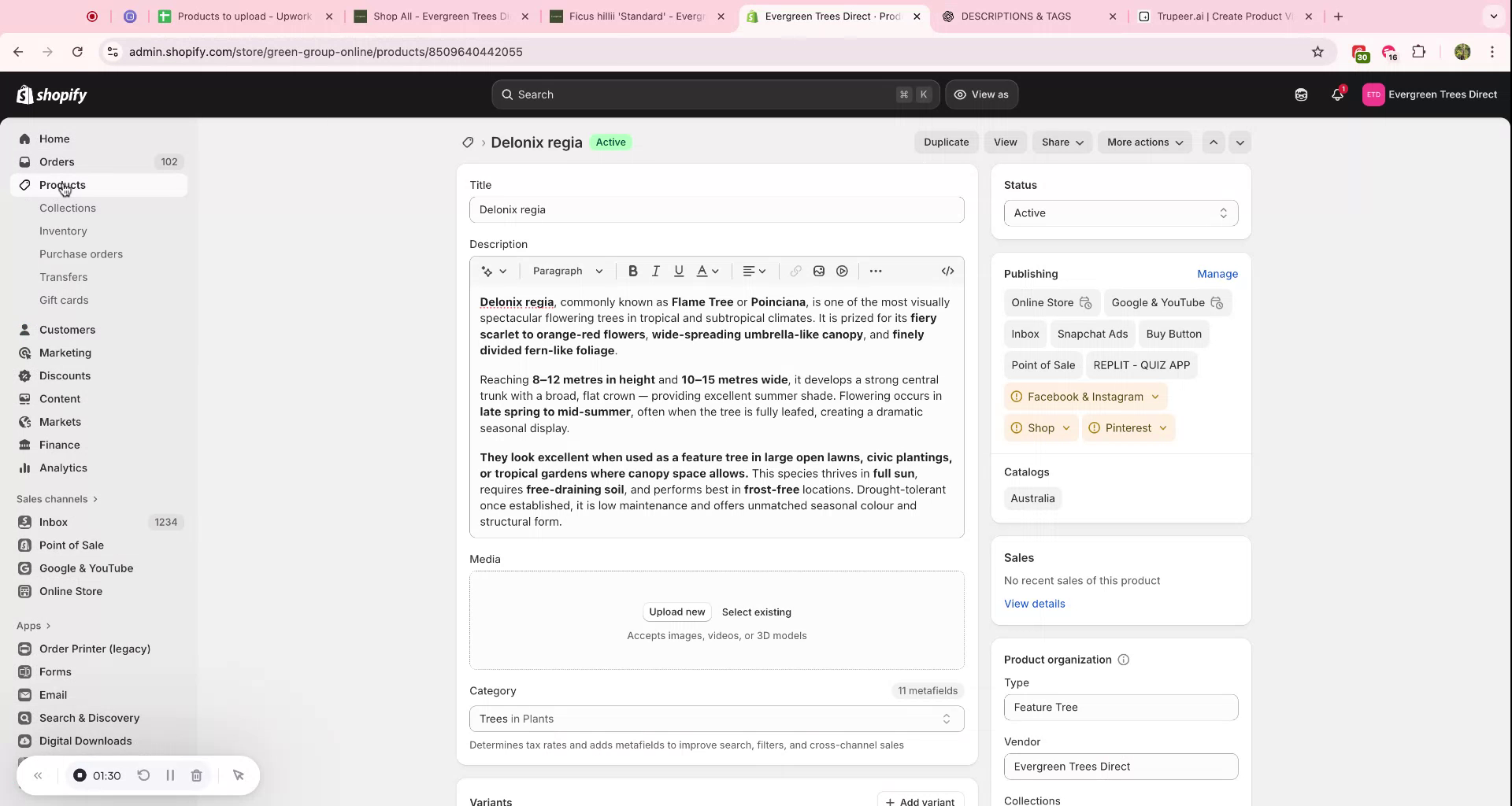Insert a link in the description
This screenshot has height=806, width=1512.
(x=795, y=271)
